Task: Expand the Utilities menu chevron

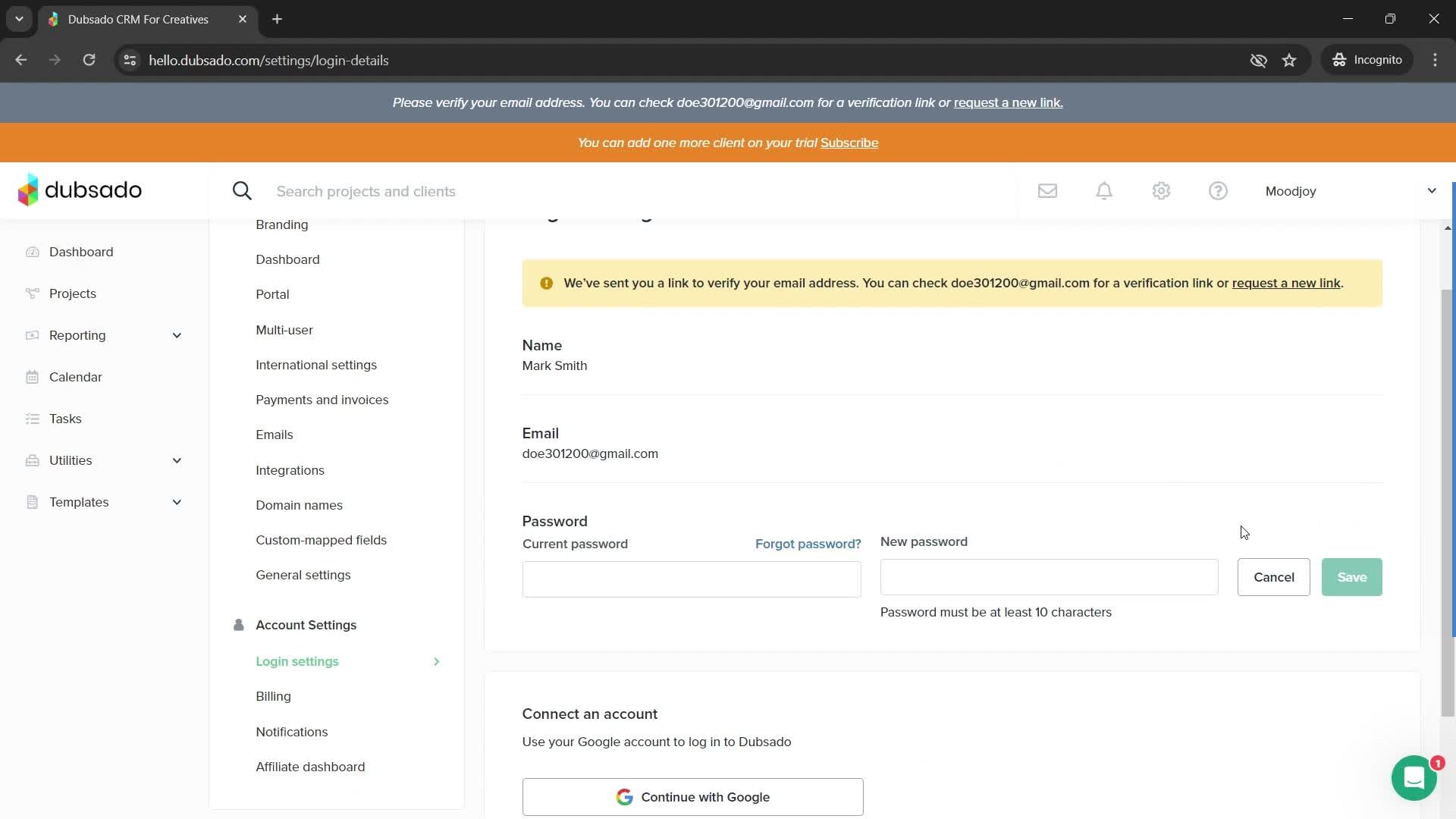Action: click(177, 460)
